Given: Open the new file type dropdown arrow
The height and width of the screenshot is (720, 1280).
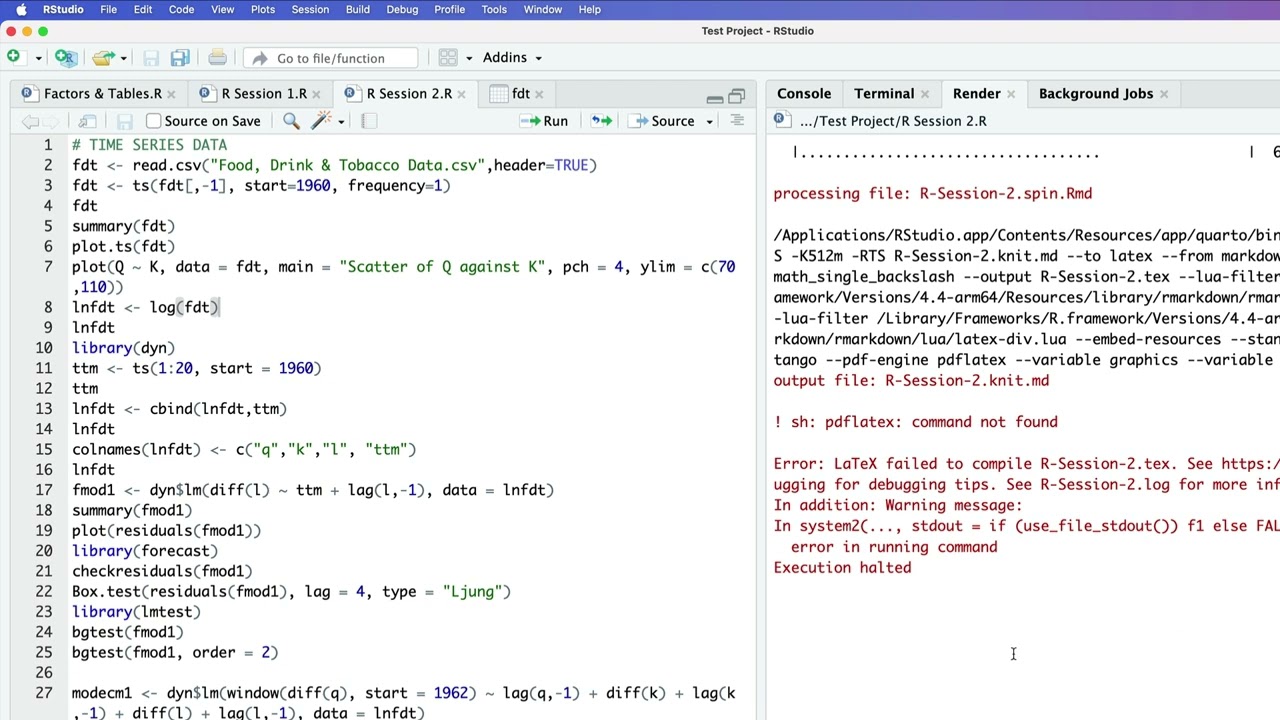Looking at the screenshot, I should [38, 58].
